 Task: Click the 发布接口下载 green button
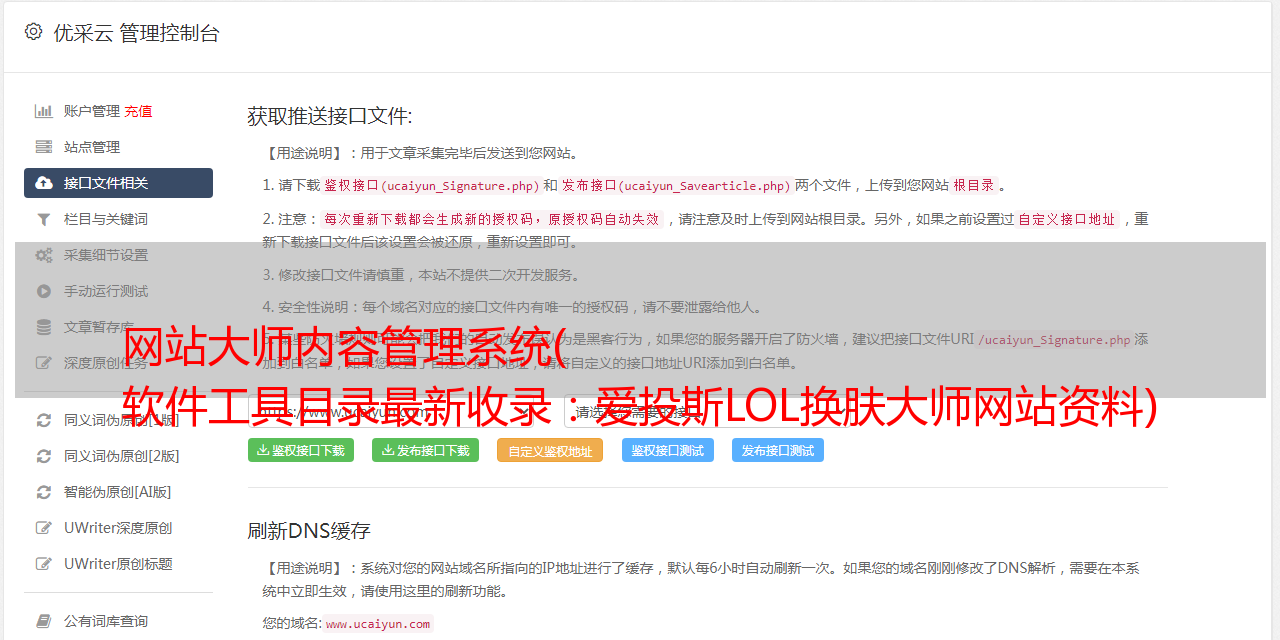tap(425, 450)
